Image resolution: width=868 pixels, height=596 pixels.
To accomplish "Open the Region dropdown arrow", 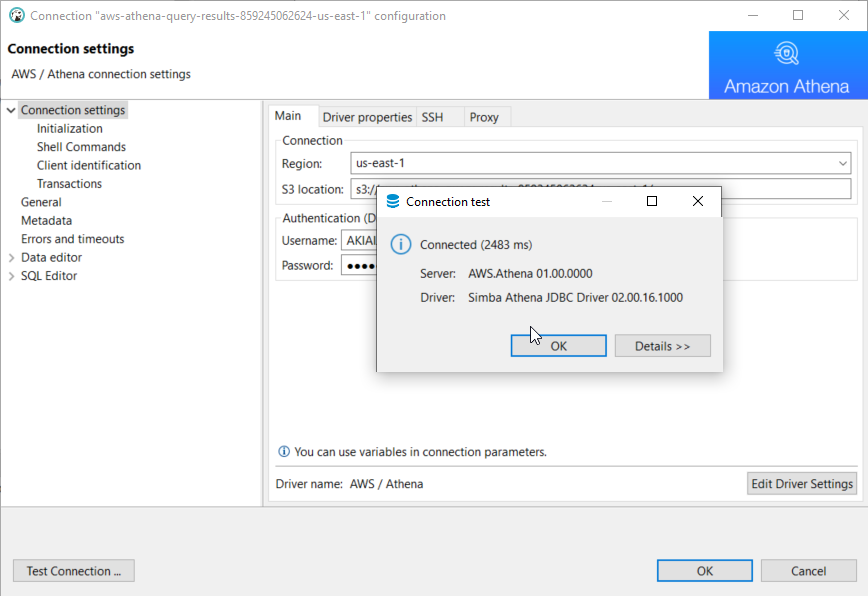I will point(843,163).
